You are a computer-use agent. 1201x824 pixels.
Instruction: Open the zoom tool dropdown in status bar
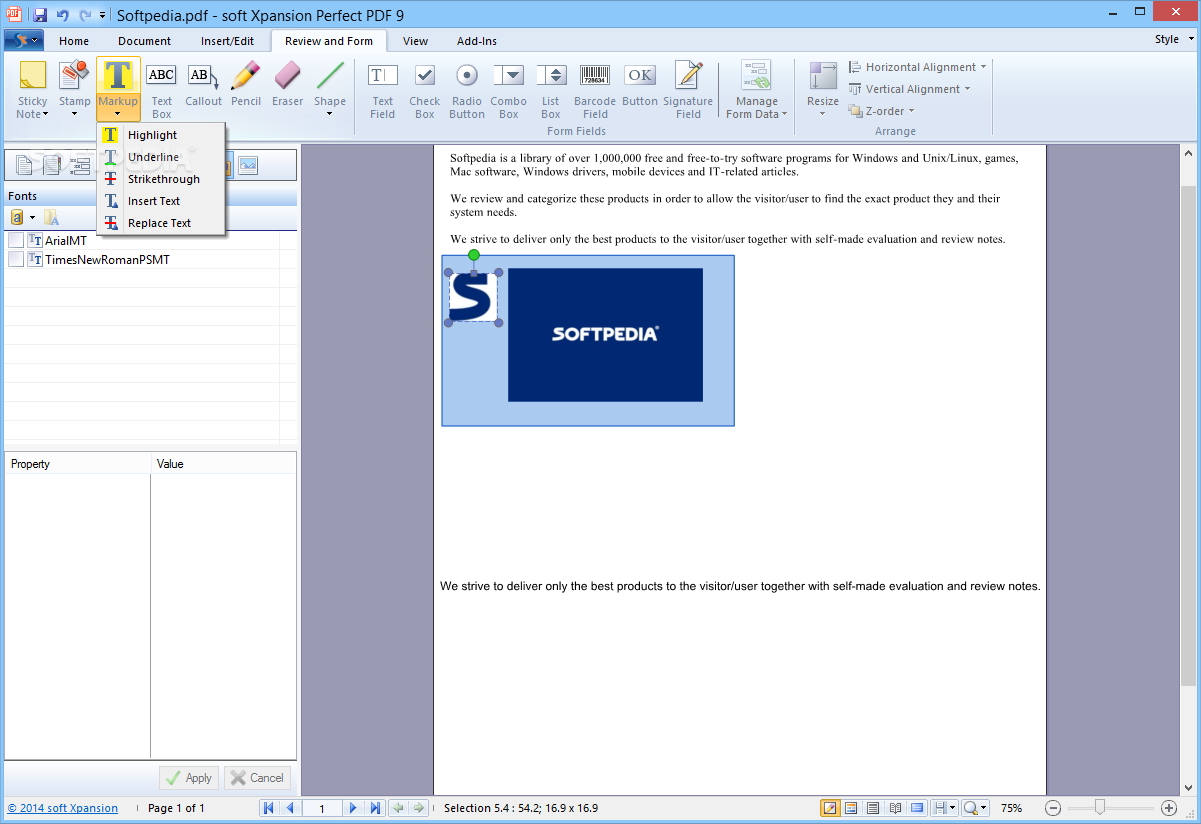click(x=975, y=808)
